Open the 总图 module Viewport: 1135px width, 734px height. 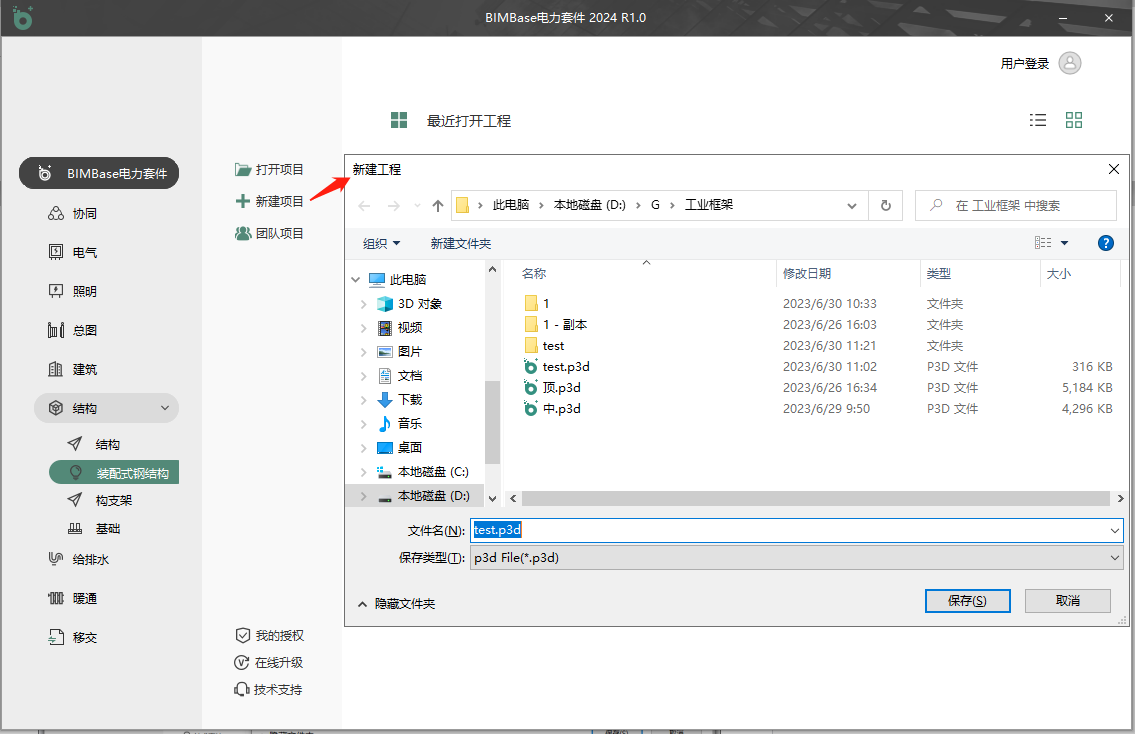coord(72,330)
